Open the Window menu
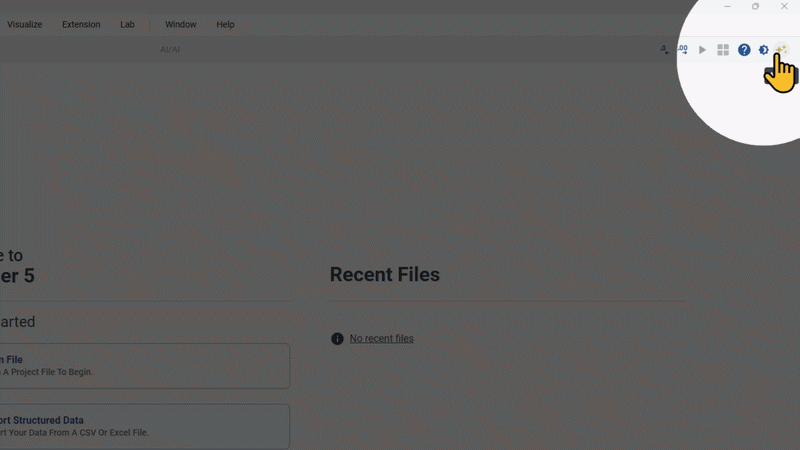The height and width of the screenshot is (450, 800). coord(181,24)
